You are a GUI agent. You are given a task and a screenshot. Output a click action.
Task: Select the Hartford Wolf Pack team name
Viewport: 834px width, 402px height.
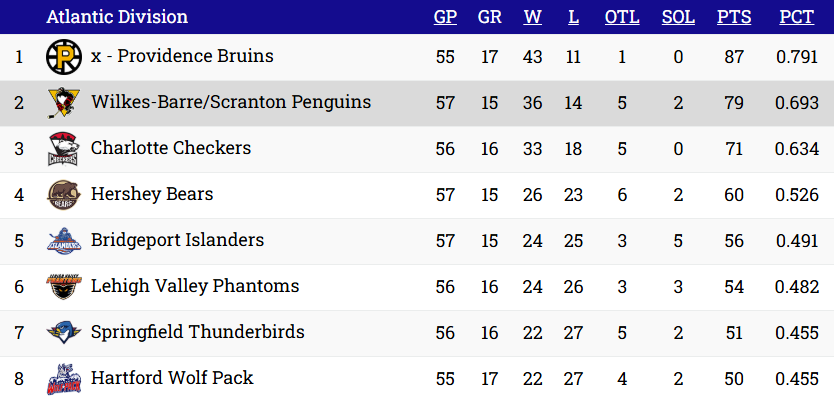tap(172, 378)
